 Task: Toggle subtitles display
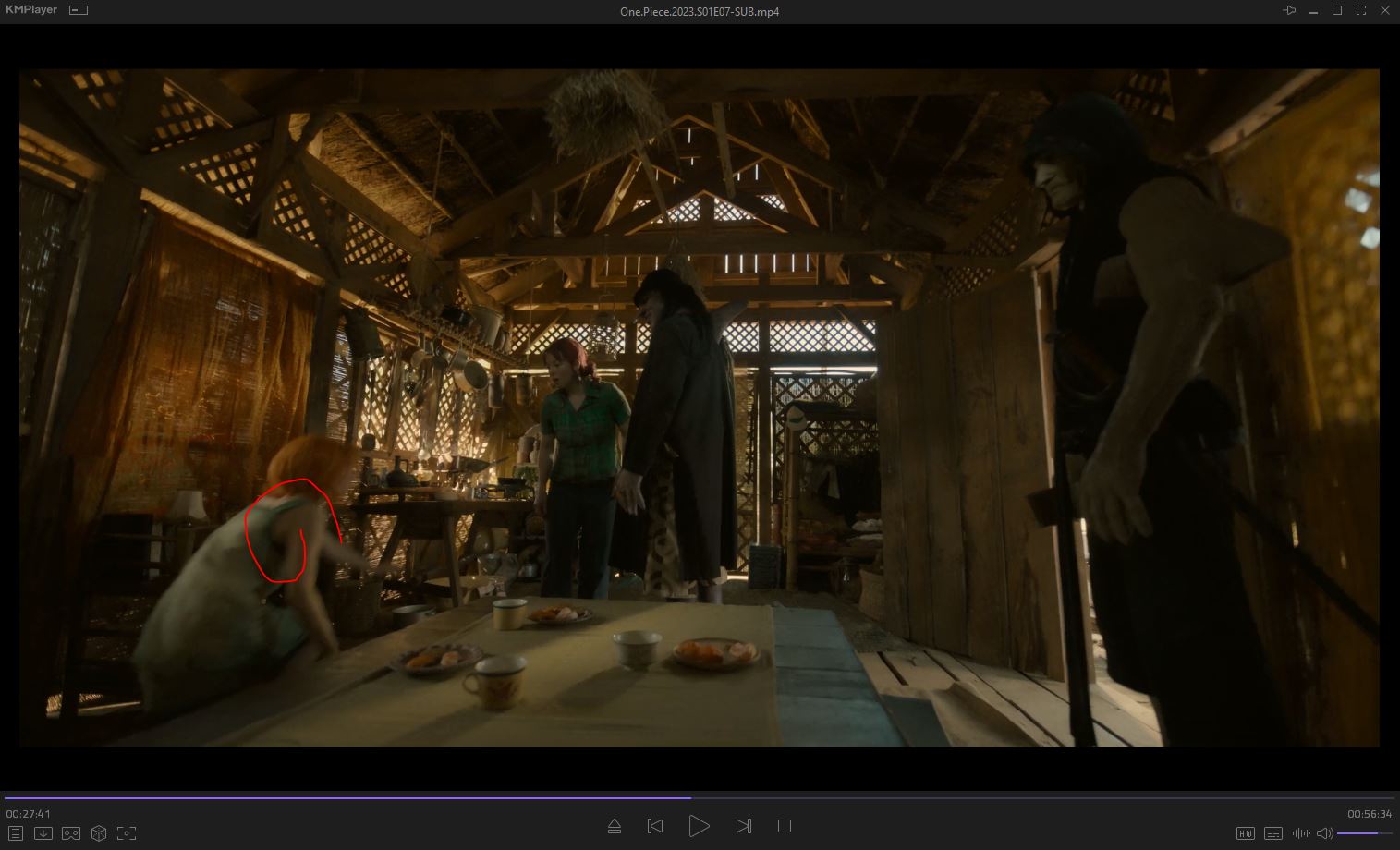[x=1273, y=833]
